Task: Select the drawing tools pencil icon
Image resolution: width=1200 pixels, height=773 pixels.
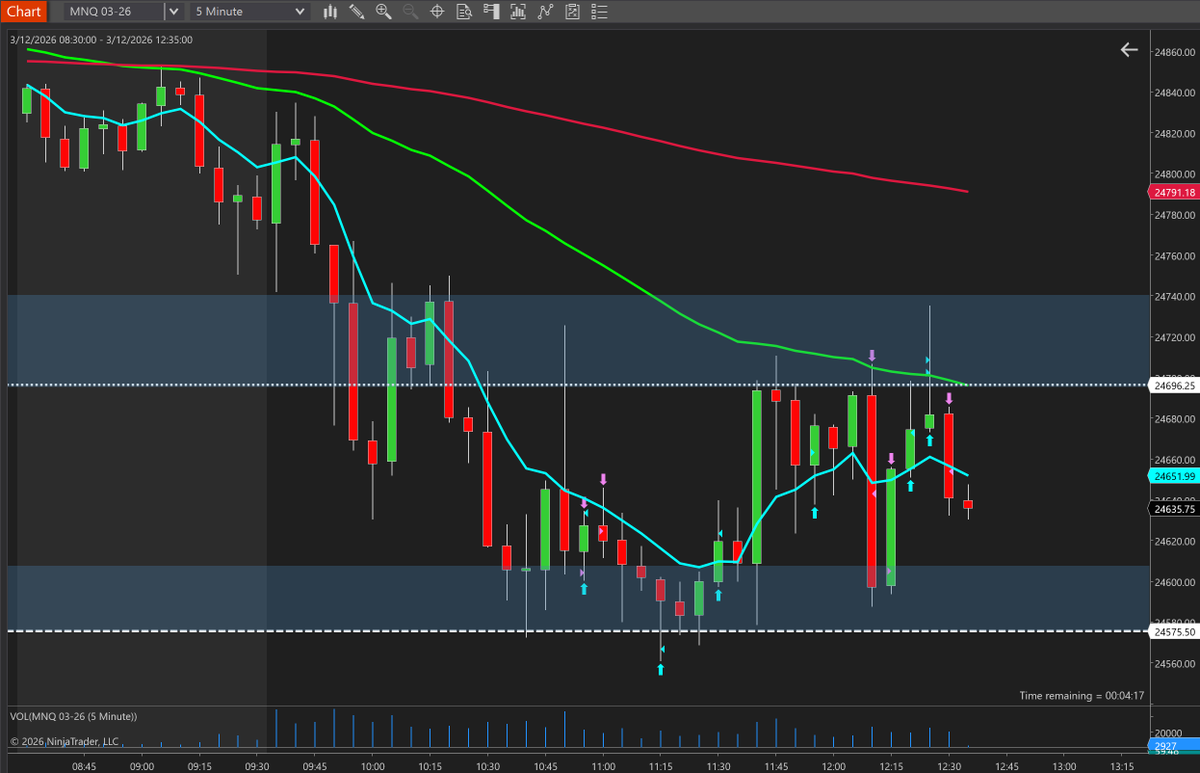Action: tap(357, 12)
